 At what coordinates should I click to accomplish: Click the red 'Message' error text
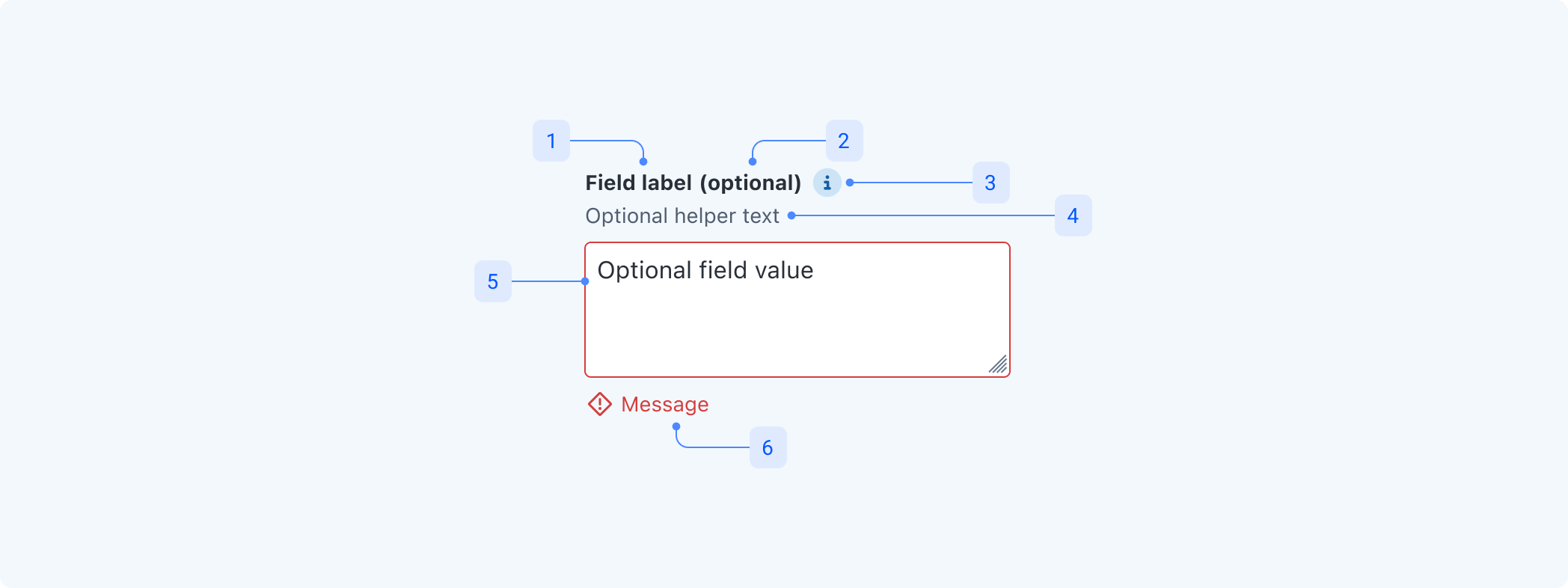point(665,405)
